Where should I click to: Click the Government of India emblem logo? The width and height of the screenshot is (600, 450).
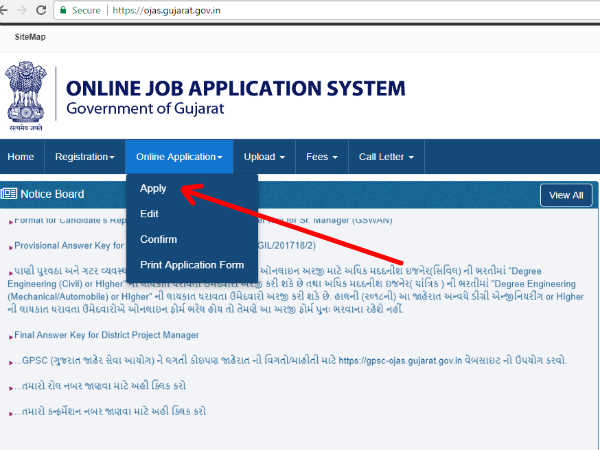[26, 96]
